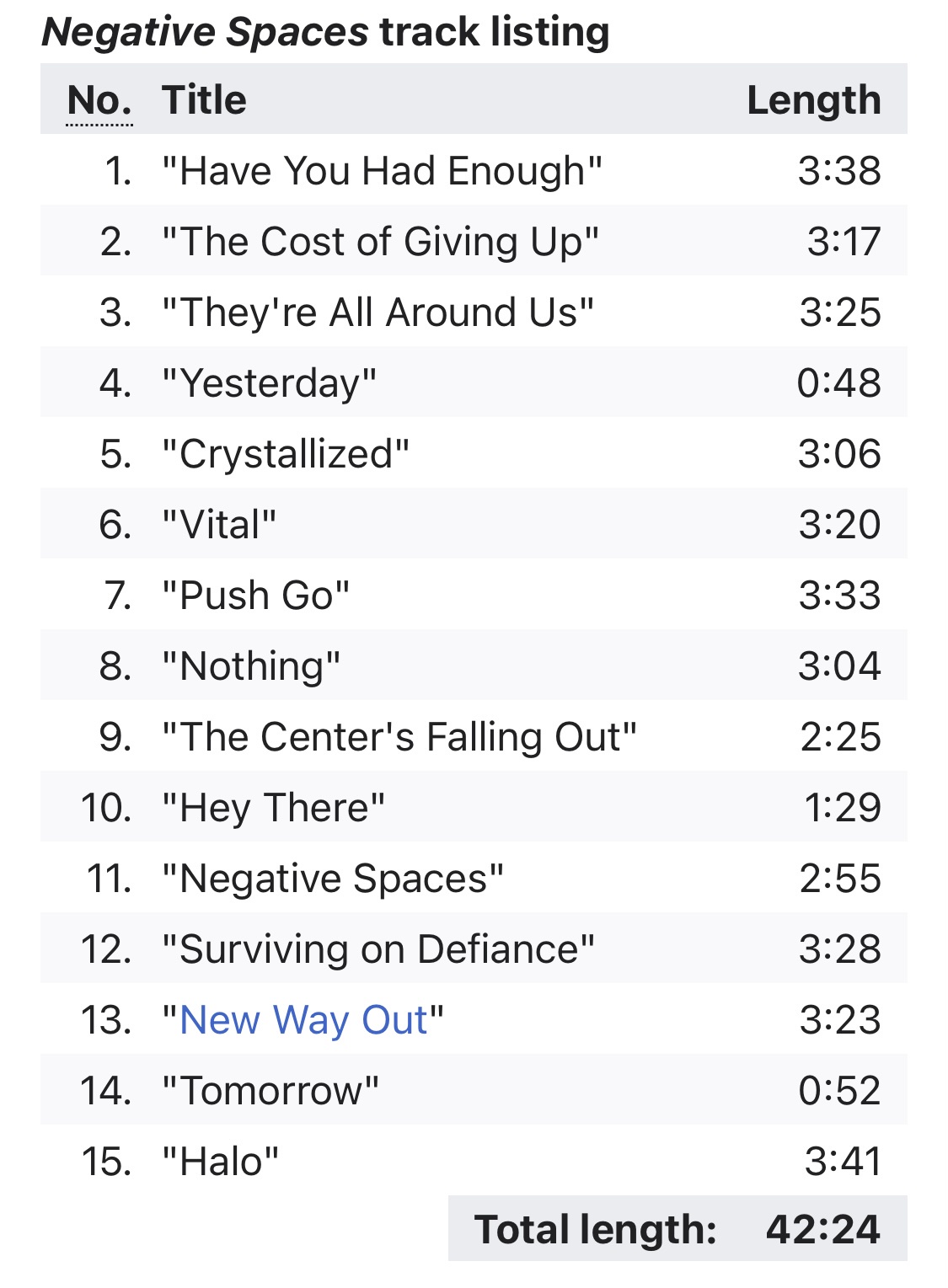Click the "Nothing" track title

tap(251, 666)
